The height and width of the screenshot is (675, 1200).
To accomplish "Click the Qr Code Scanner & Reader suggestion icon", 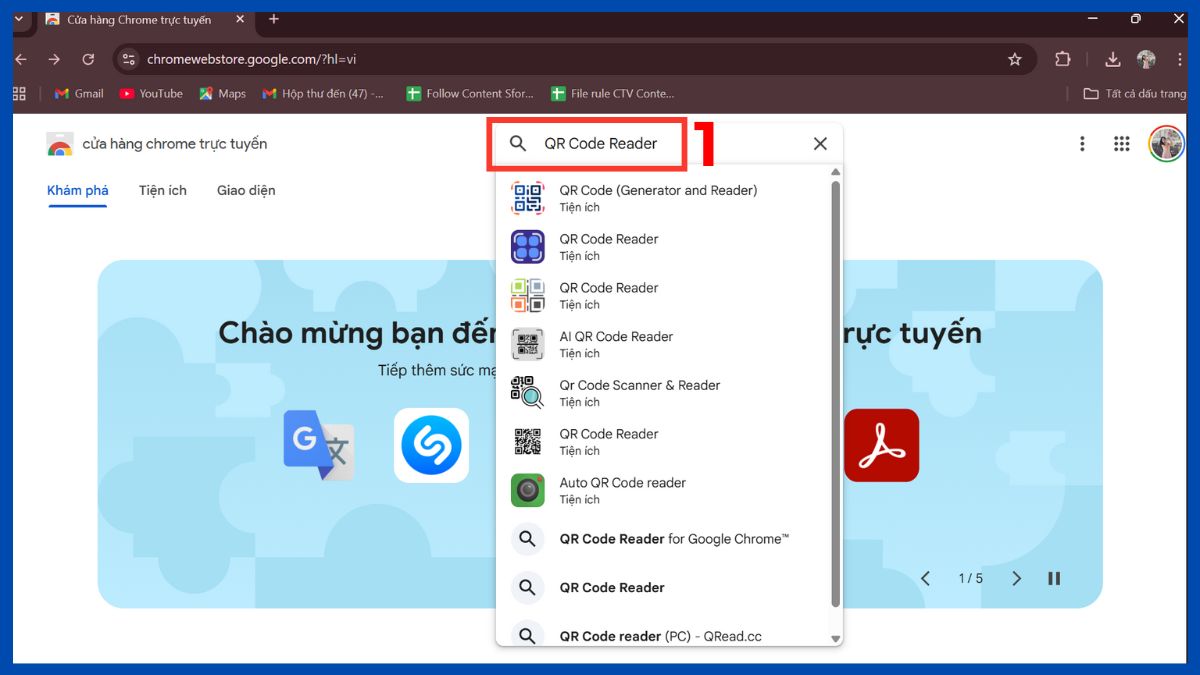I will coord(527,392).
